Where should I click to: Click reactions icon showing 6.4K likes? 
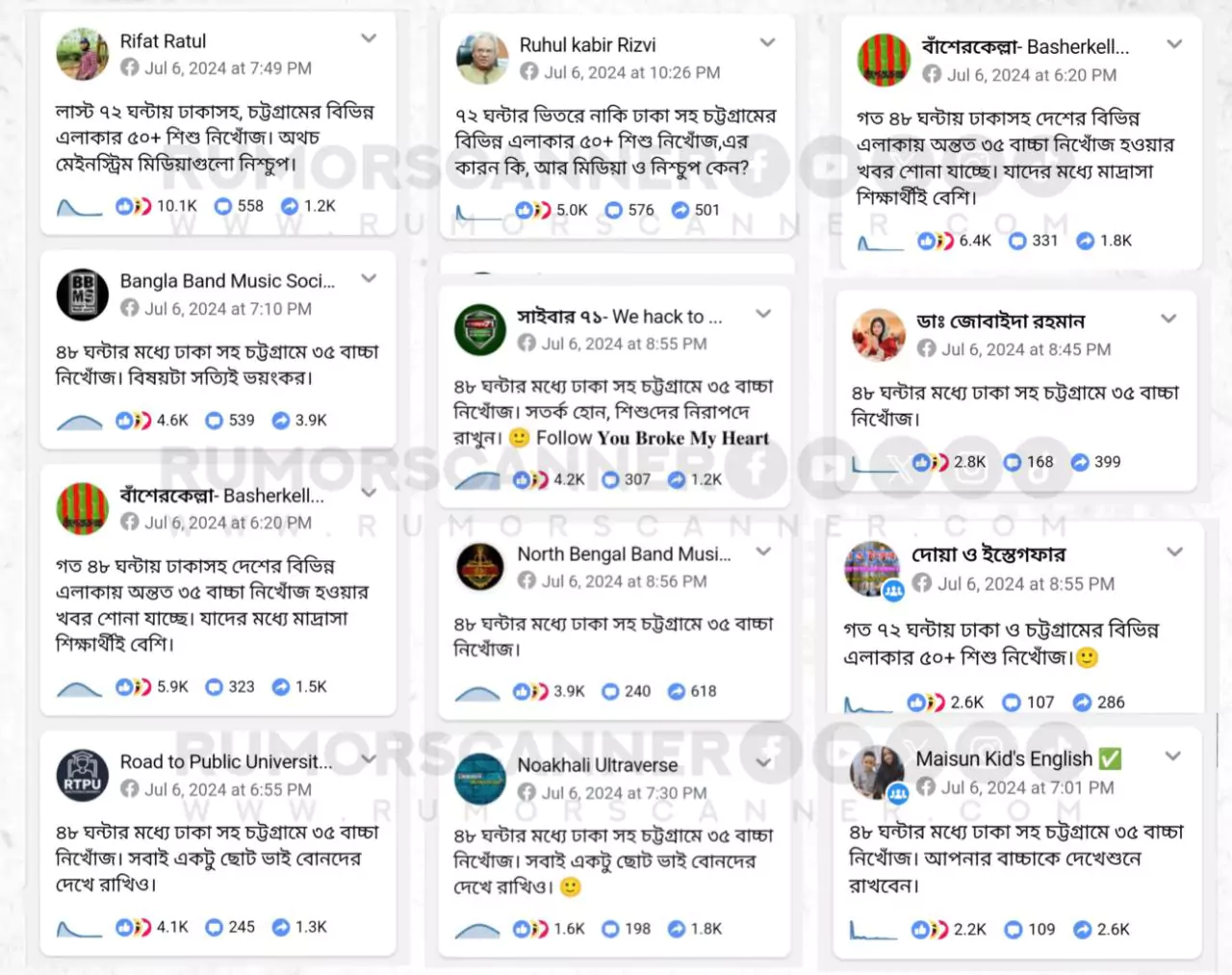[935, 241]
